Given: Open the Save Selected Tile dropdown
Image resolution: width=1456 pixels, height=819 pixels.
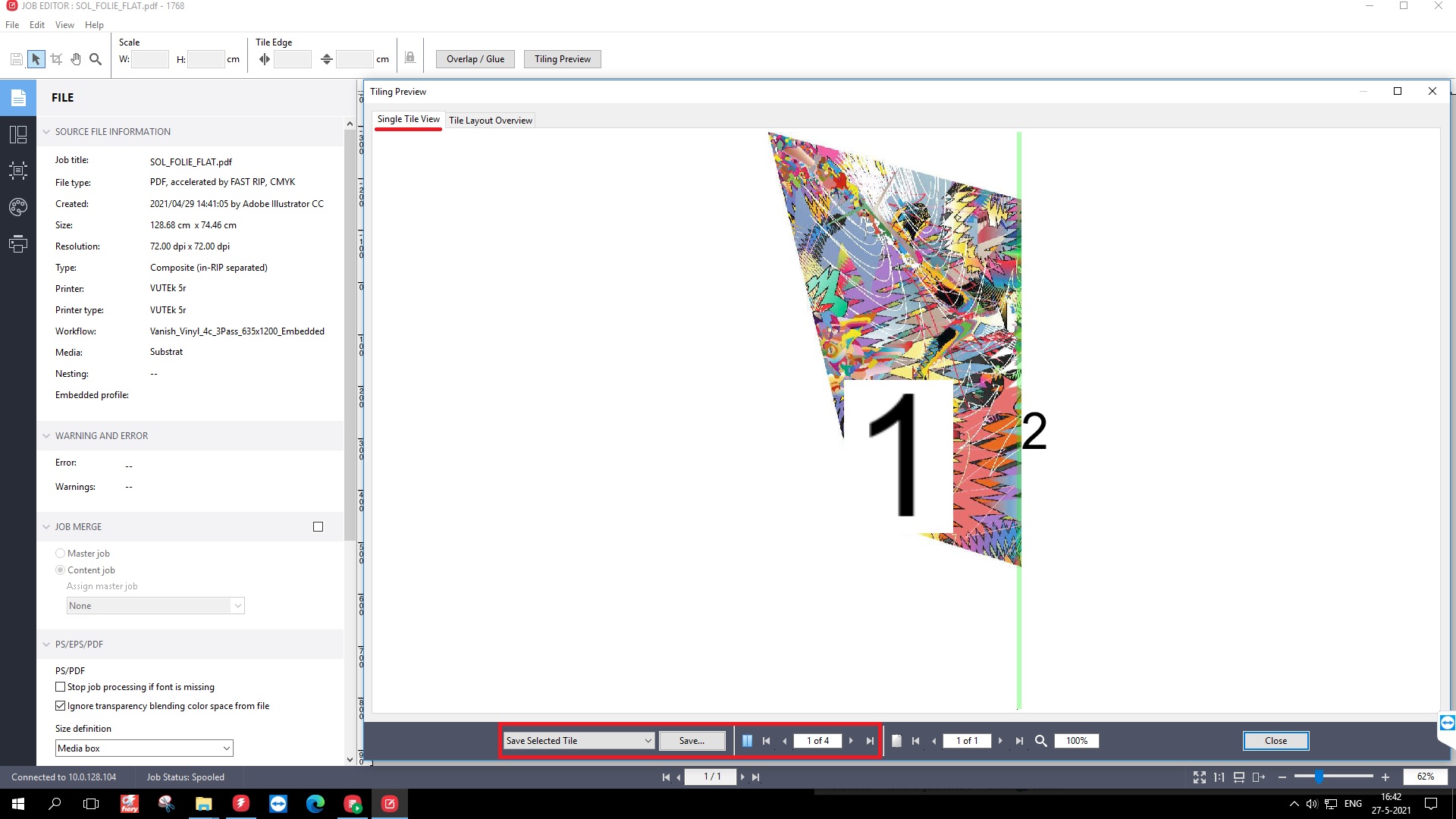Looking at the screenshot, I should click(579, 741).
